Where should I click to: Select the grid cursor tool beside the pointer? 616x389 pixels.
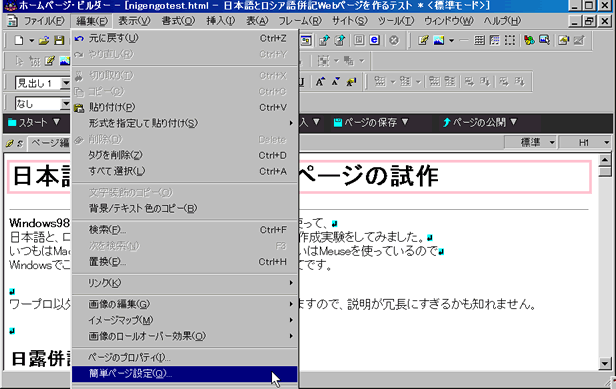pyautogui.click(x=35, y=61)
